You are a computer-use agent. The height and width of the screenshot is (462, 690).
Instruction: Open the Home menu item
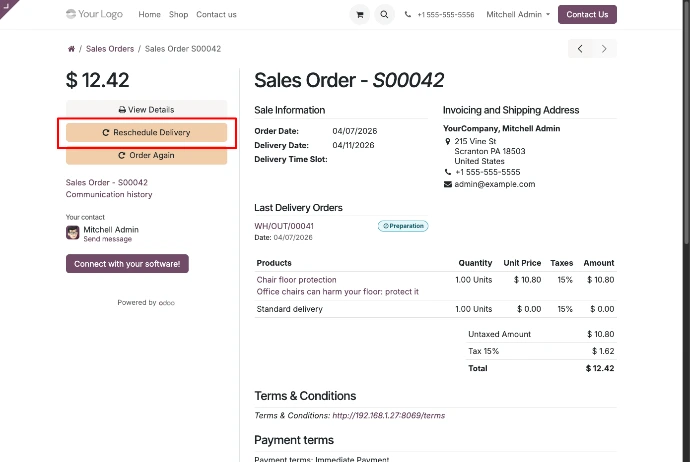[149, 15]
